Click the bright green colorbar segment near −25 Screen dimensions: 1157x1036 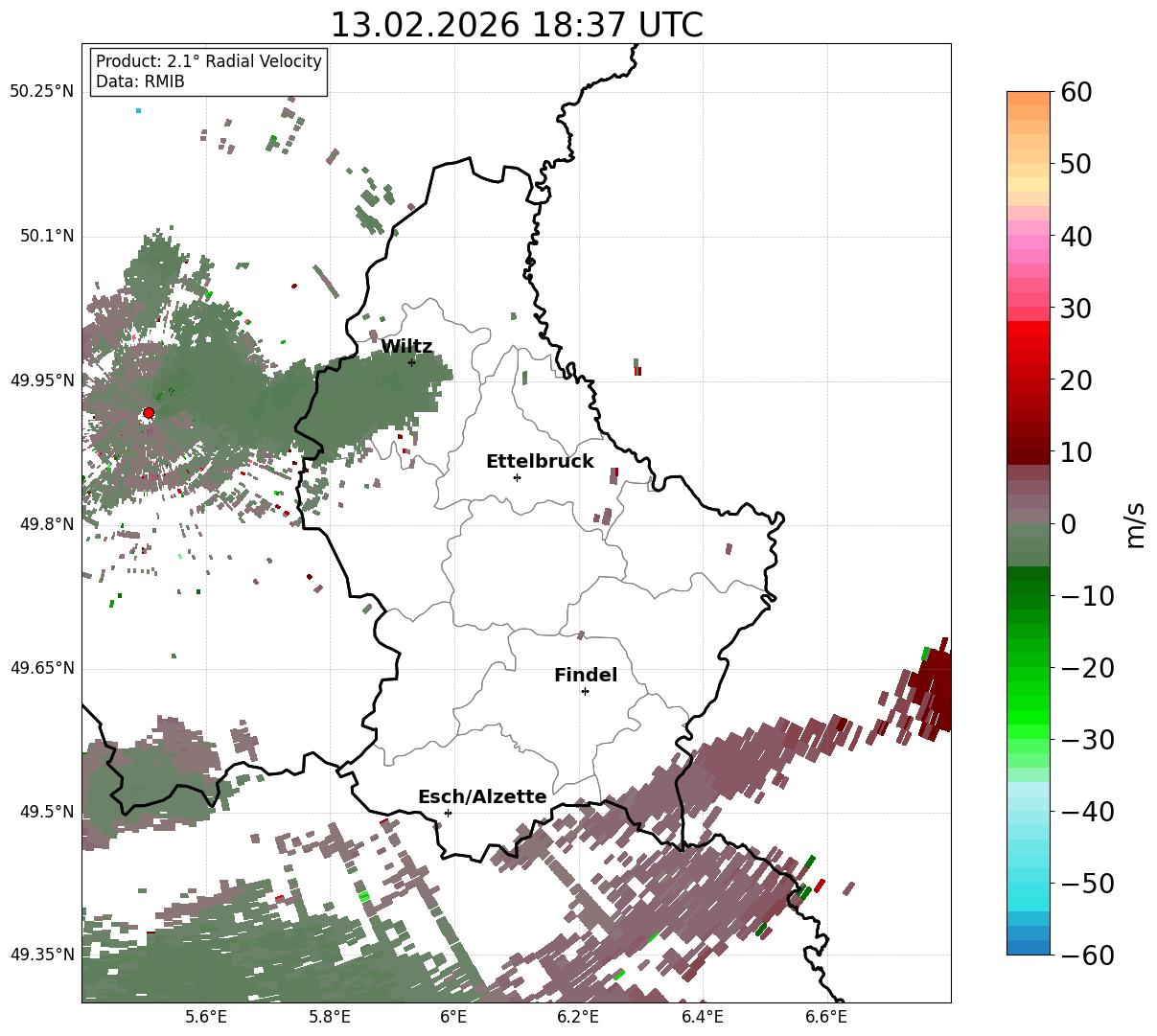coord(1029,704)
